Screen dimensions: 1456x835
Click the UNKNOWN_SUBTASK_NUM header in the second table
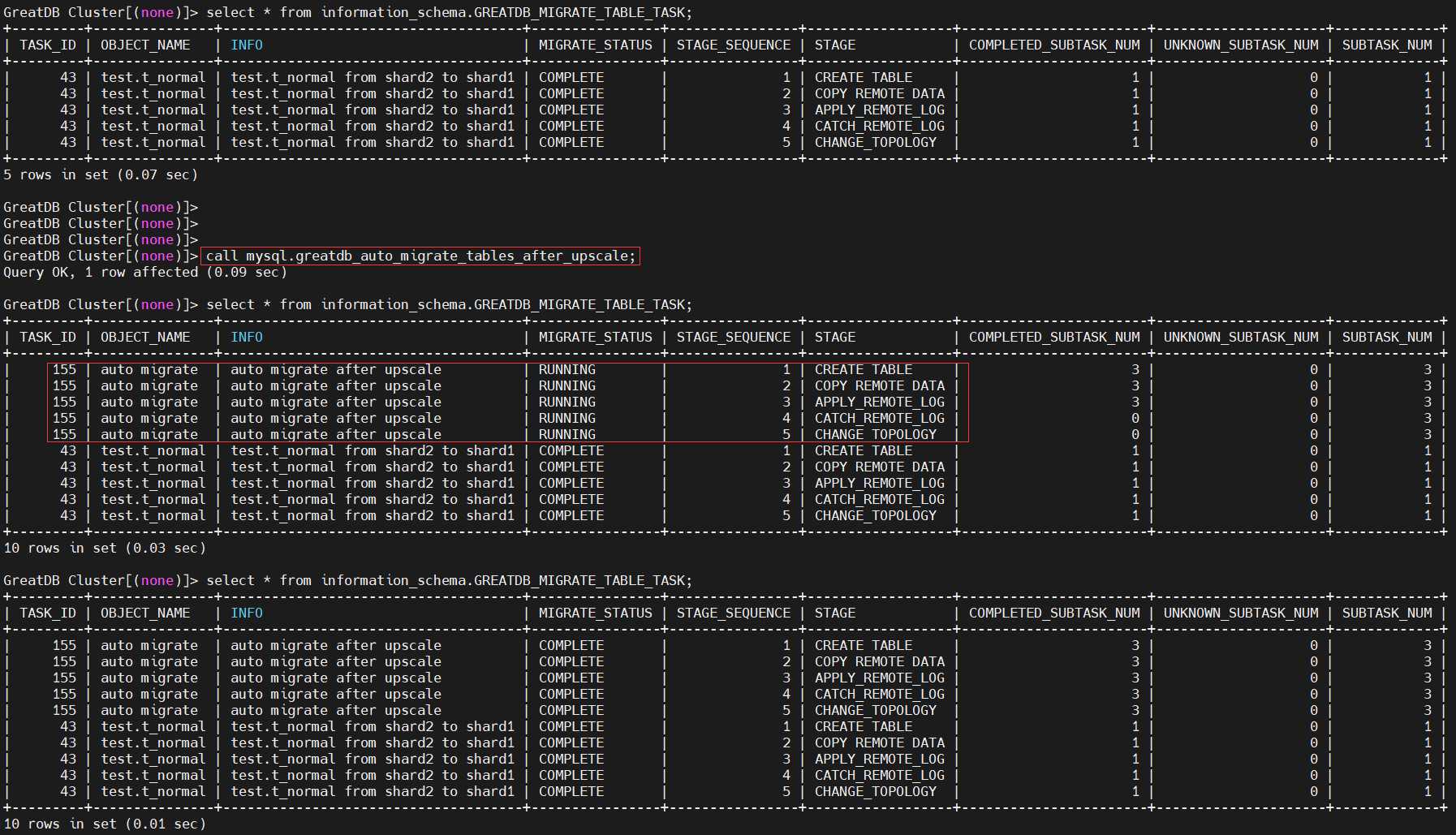click(x=1241, y=338)
